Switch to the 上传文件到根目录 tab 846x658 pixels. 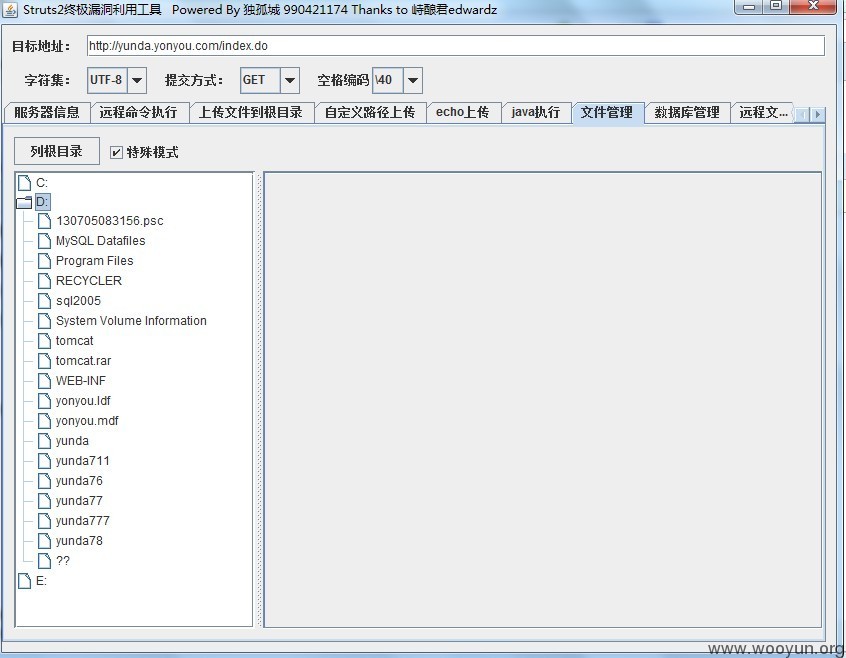251,112
